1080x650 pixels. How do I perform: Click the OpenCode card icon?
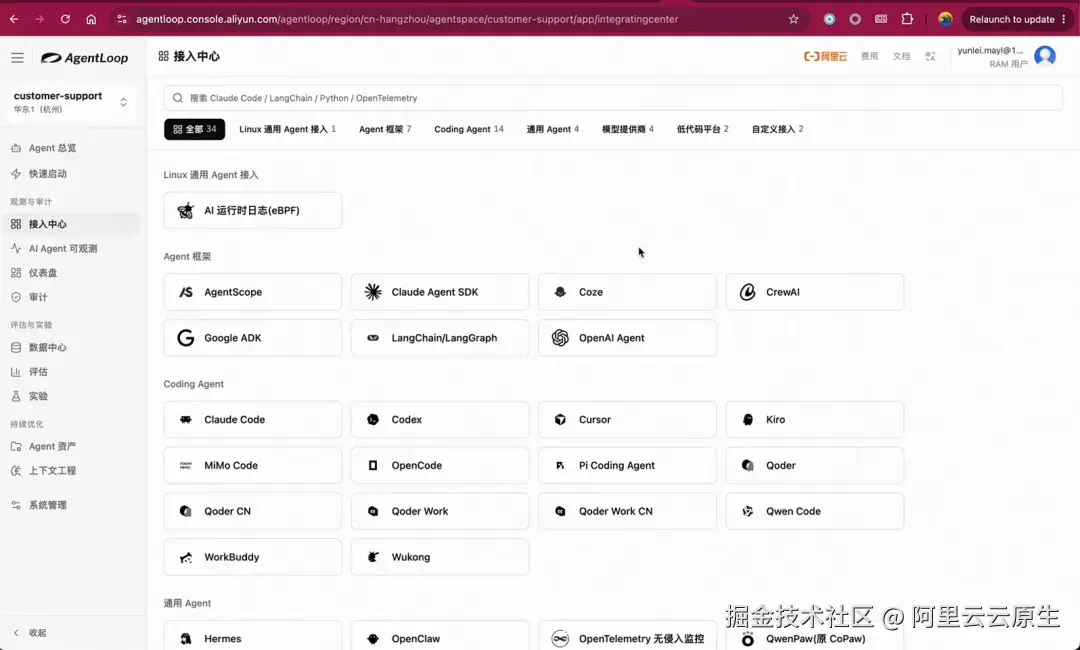point(373,465)
